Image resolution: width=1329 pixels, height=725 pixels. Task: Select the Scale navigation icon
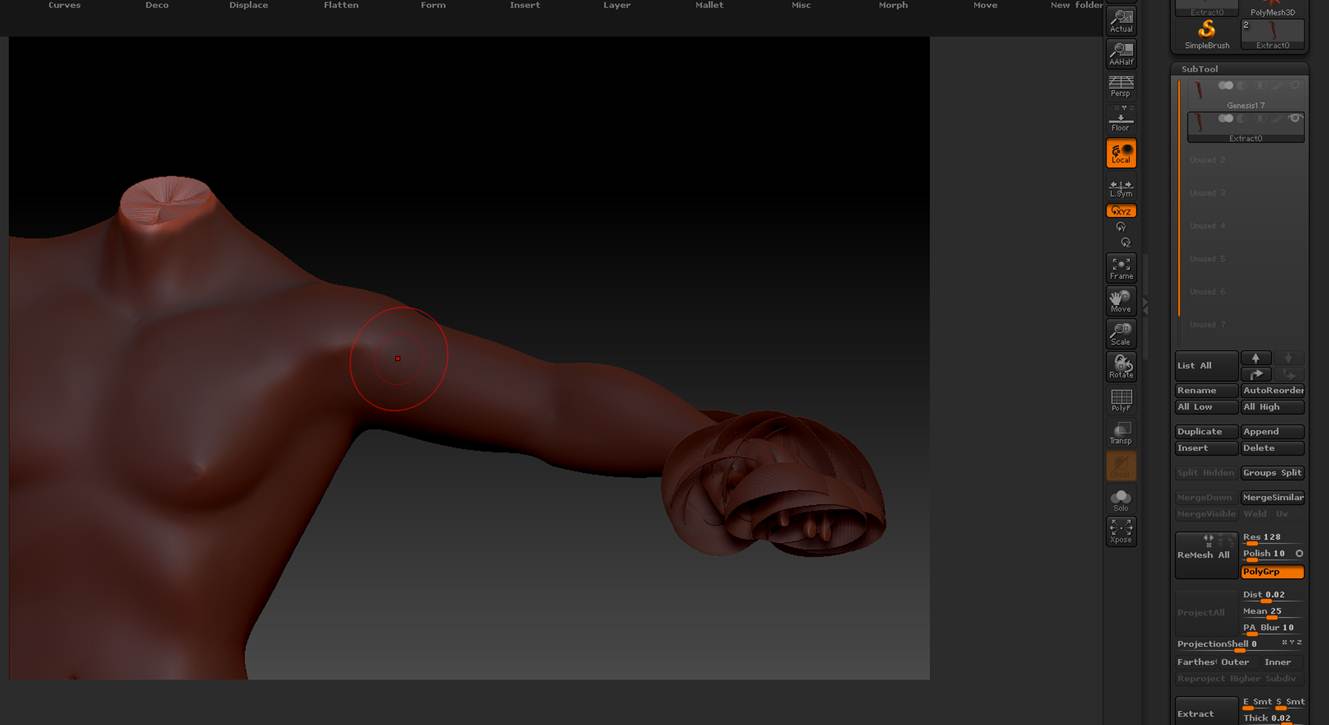click(1121, 334)
